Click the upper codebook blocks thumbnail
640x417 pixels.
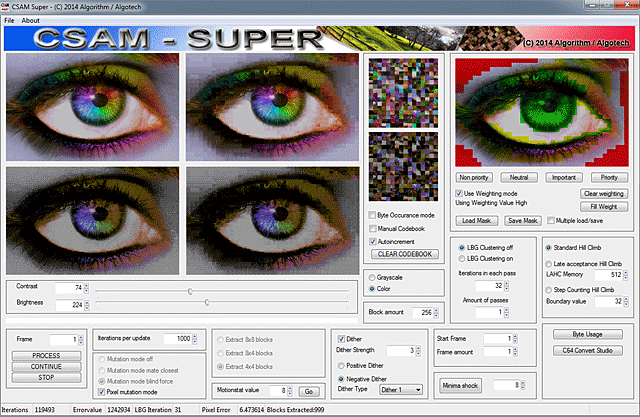403,93
